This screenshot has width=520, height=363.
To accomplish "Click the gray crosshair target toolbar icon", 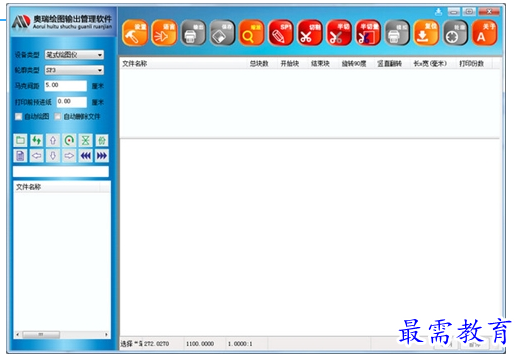I will pyautogui.click(x=455, y=33).
